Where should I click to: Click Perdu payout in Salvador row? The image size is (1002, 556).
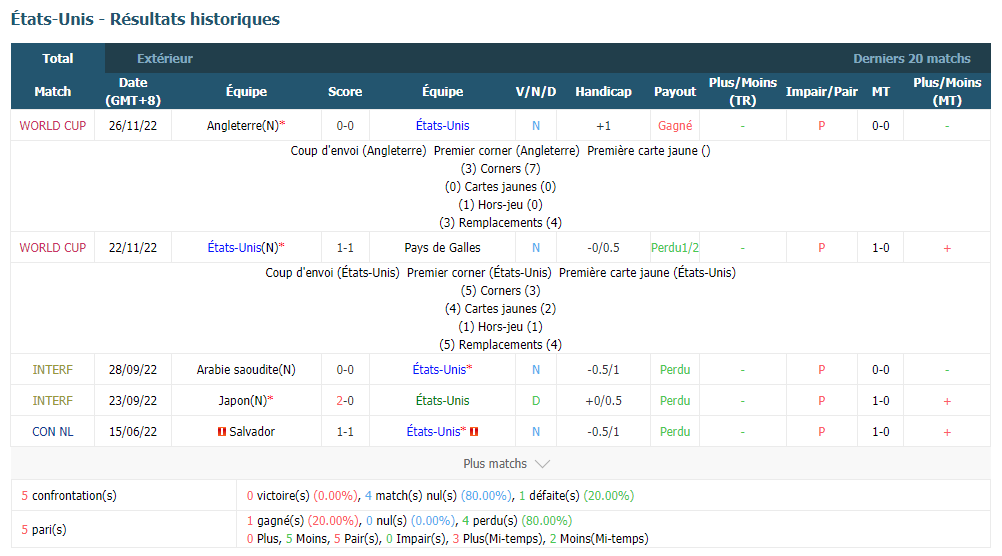coord(675,432)
